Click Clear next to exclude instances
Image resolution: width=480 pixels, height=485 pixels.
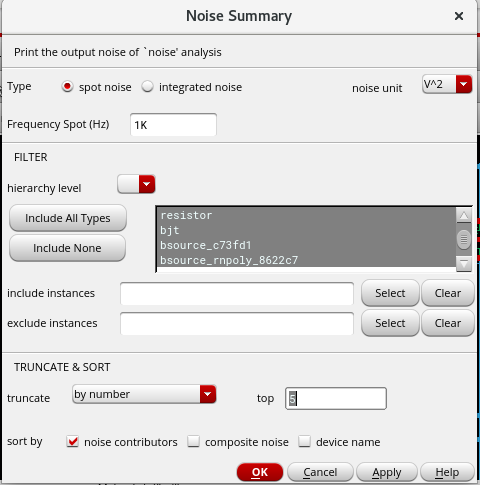coord(448,323)
